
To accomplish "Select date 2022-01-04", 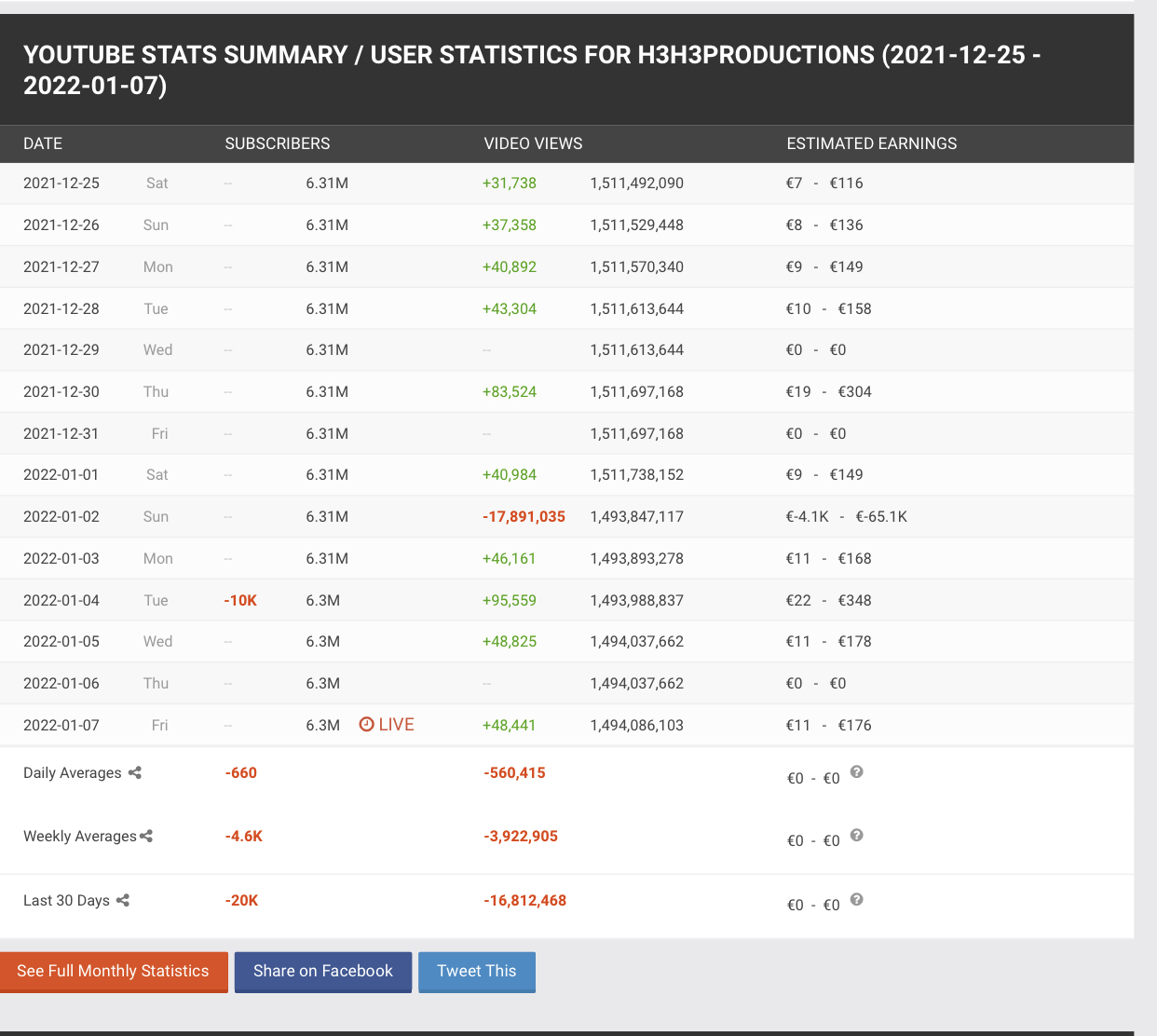I will [x=61, y=601].
